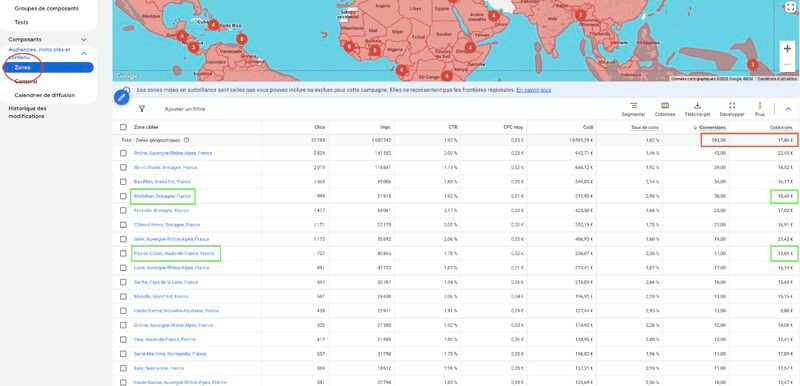Follow the En savoir plus link
This screenshot has height=386, width=800.
(534, 90)
